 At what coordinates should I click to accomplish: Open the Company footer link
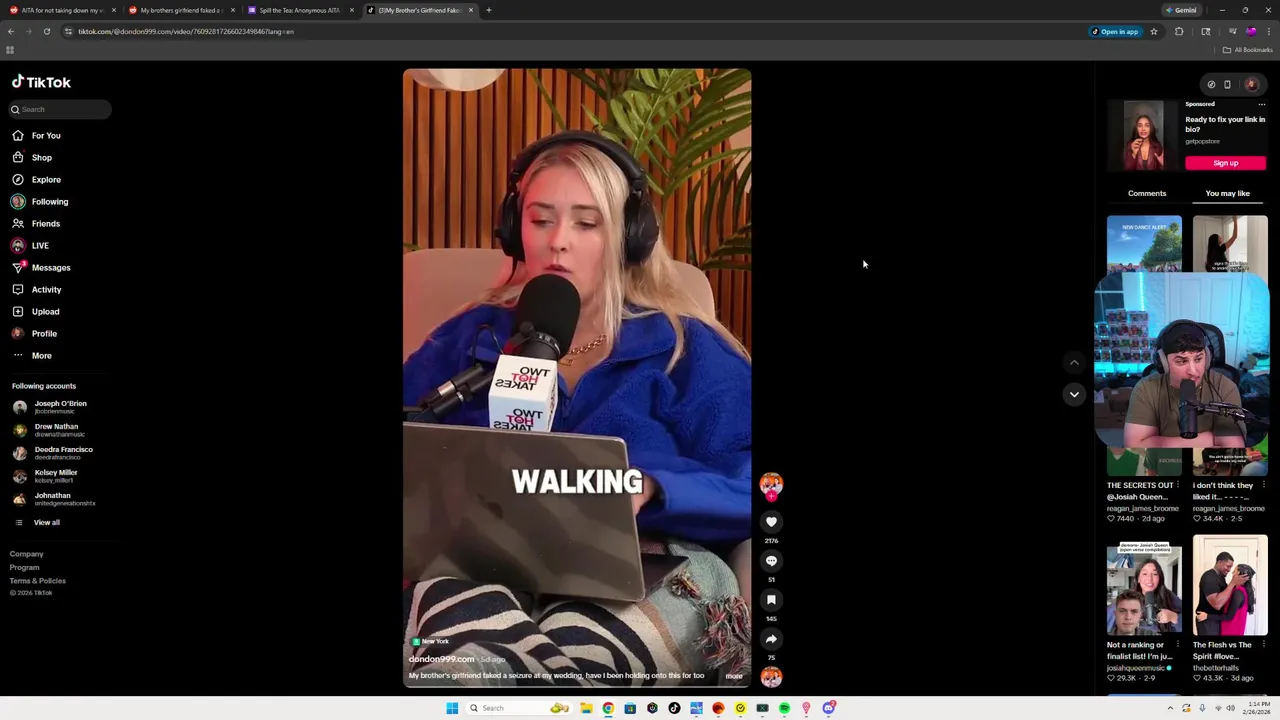[26, 554]
